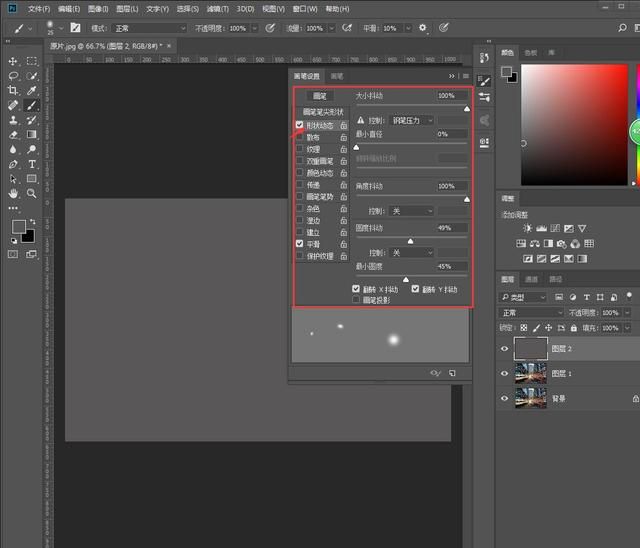This screenshot has height=548, width=640.
Task: Add a Hue/Saturation adjustment
Action: click(x=521, y=244)
